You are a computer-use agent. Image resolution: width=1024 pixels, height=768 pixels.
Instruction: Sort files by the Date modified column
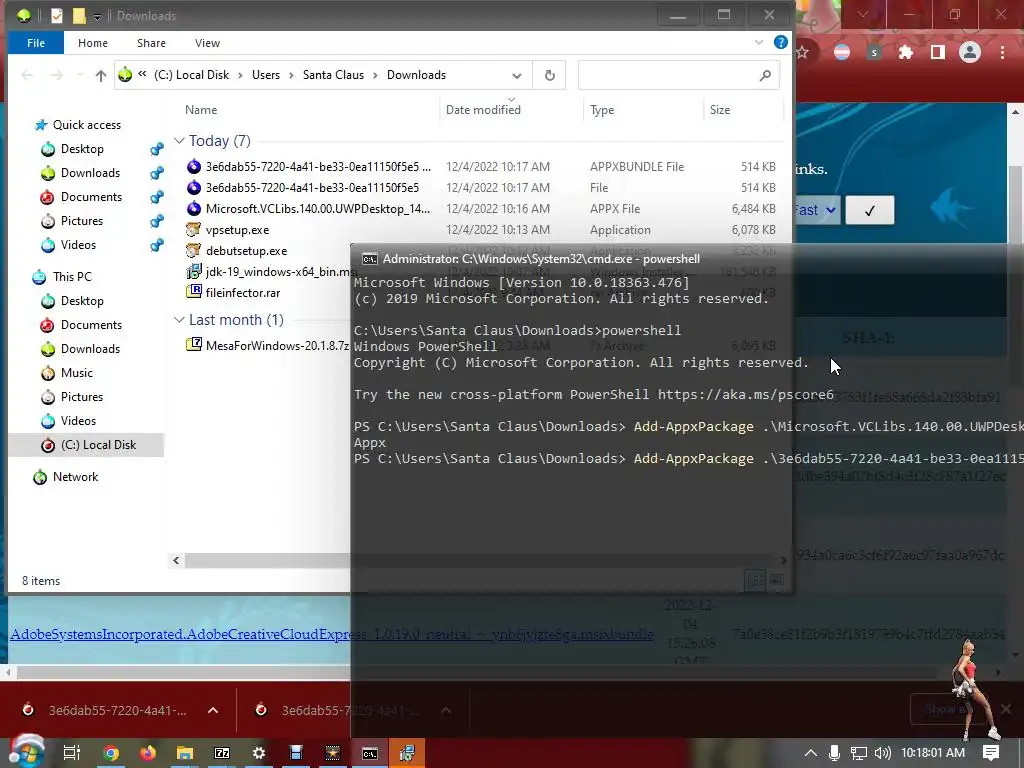(x=483, y=110)
